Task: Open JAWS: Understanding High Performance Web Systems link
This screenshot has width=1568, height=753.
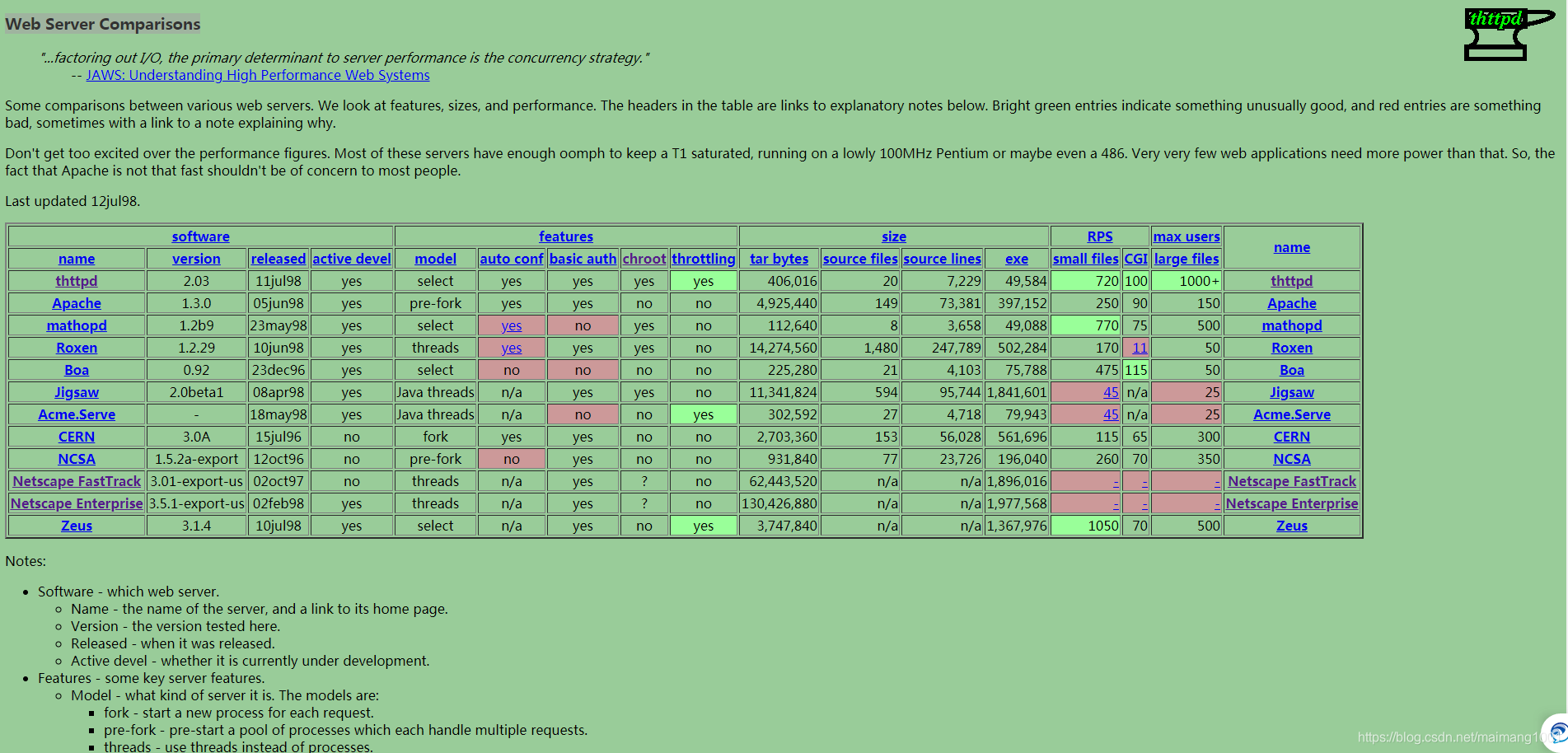Action: pos(258,75)
